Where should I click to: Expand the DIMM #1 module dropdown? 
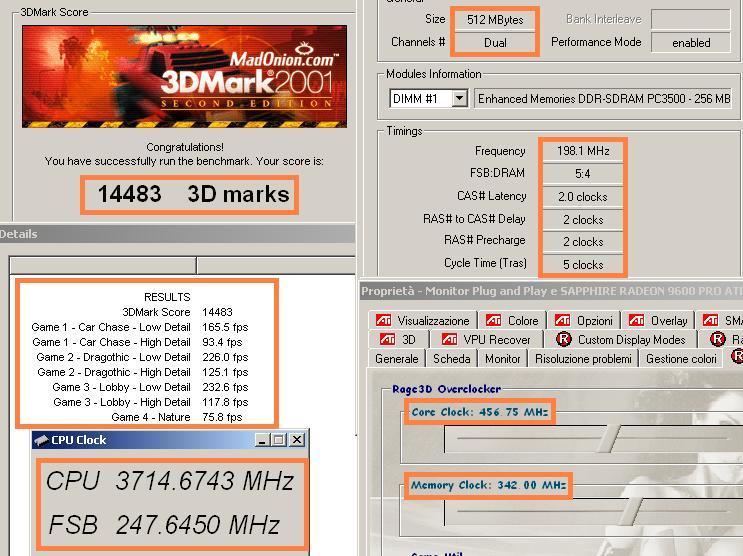point(459,99)
